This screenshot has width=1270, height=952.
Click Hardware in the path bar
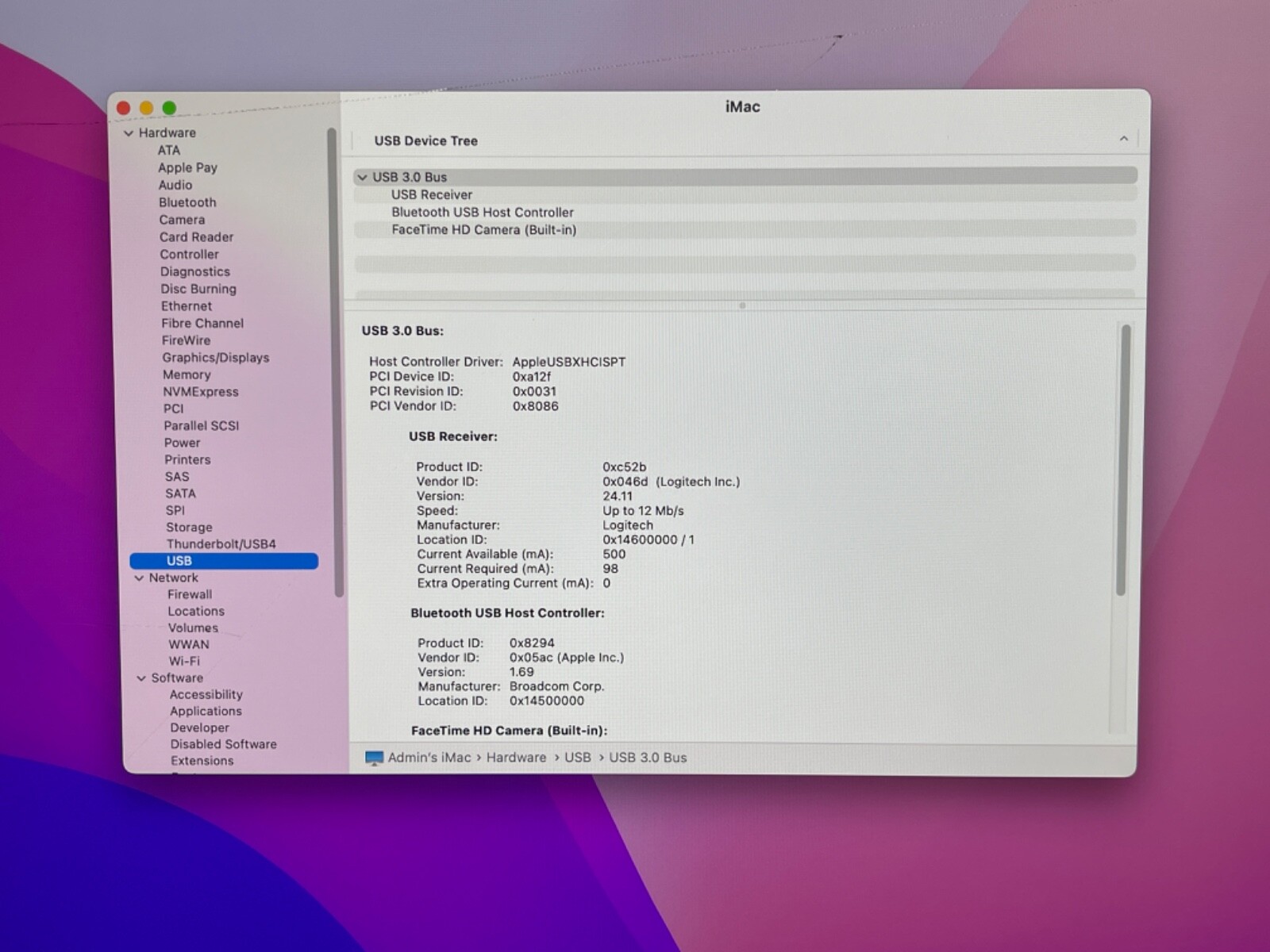click(516, 758)
